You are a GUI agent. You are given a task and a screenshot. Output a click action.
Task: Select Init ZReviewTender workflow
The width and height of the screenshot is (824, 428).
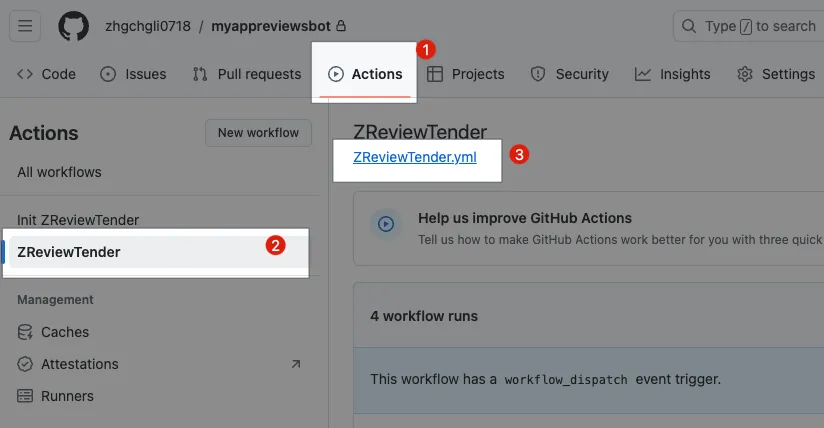coord(78,220)
